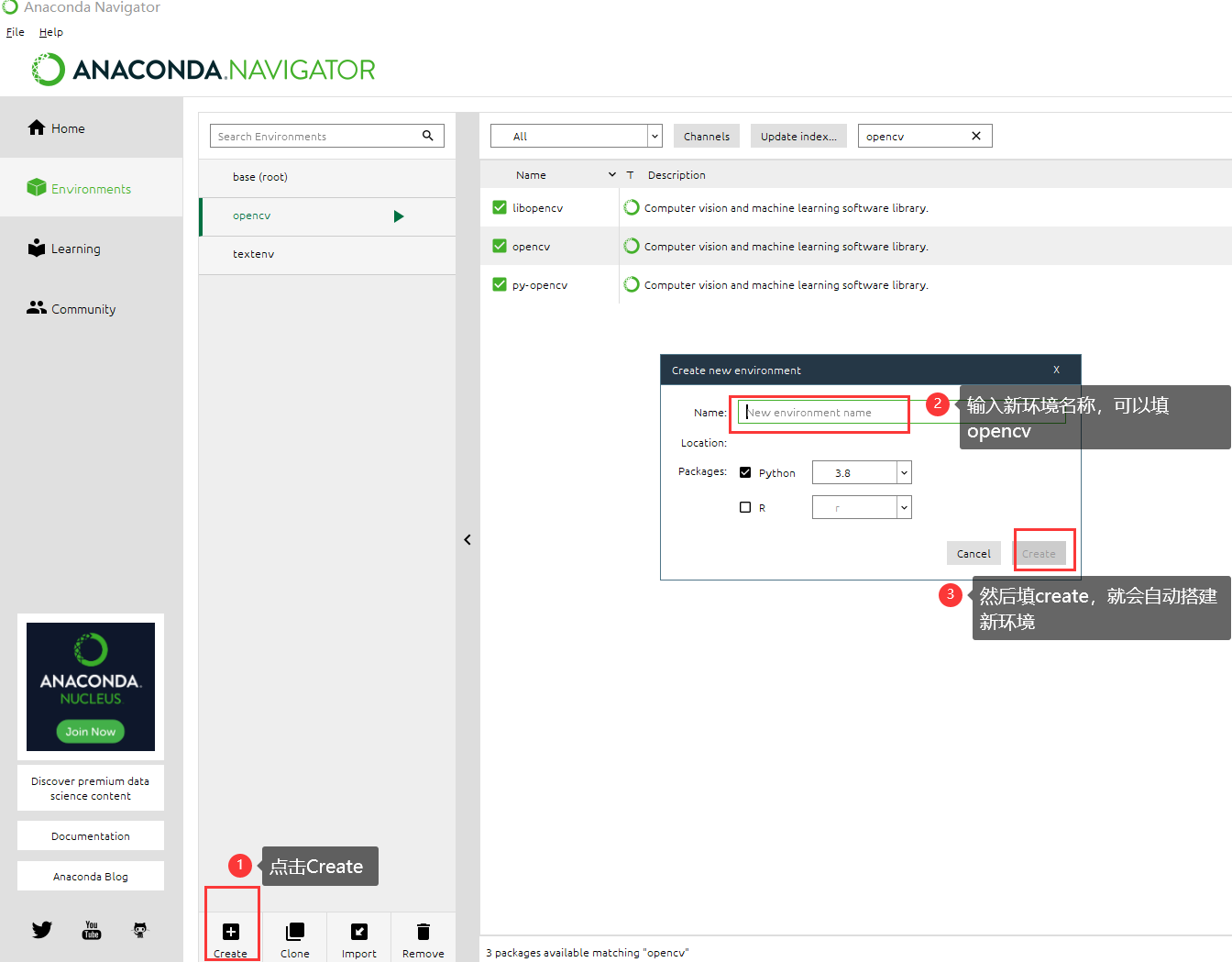Click the search magnifier in Search Environments
Viewport: 1232px width, 962px height.
(427, 136)
